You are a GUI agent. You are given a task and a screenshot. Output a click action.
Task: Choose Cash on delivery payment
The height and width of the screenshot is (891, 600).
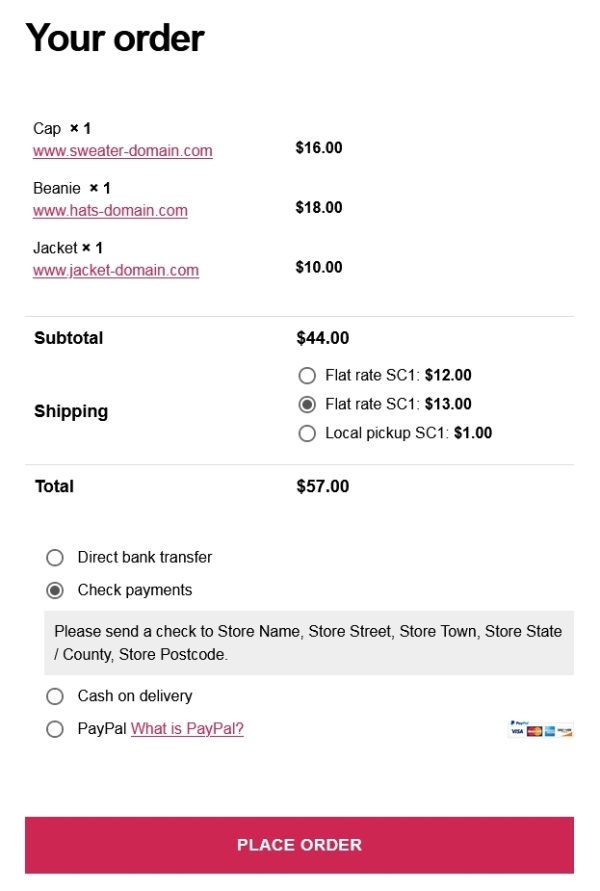point(55,697)
